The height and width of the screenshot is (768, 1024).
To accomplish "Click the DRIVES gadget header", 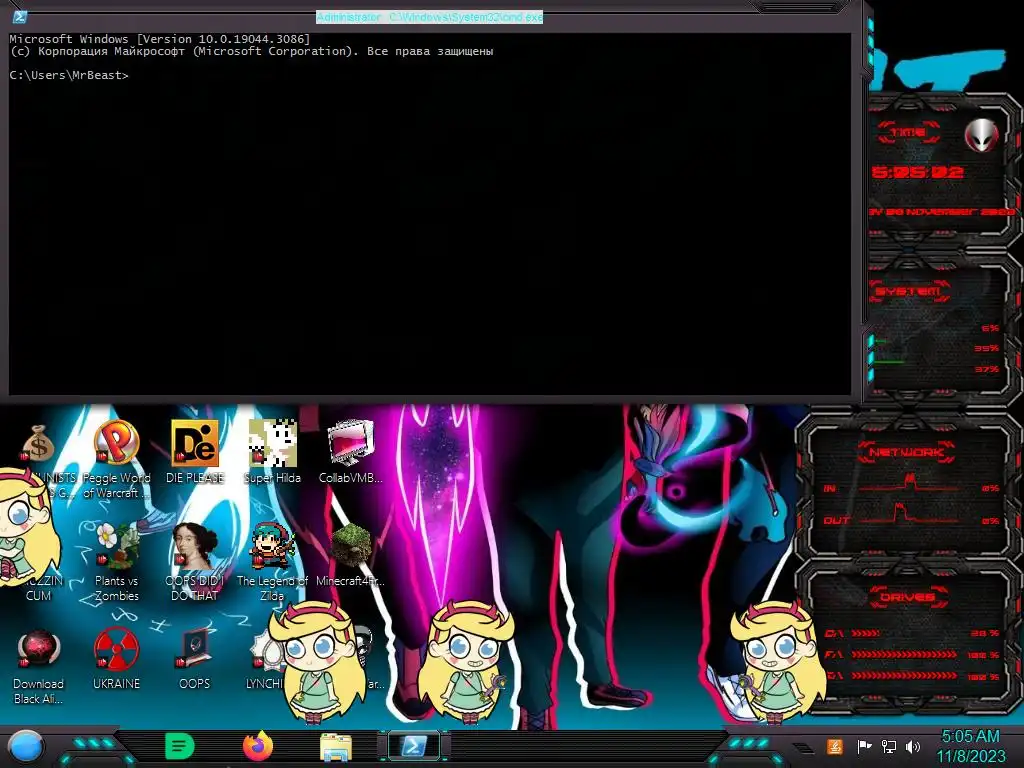I will pos(906,597).
